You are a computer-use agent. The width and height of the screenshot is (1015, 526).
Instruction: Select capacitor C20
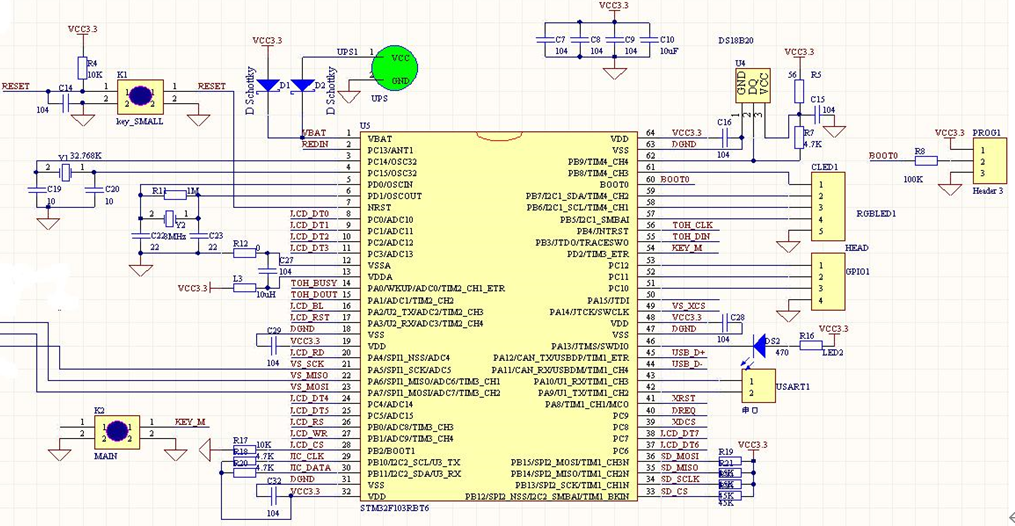coord(95,190)
